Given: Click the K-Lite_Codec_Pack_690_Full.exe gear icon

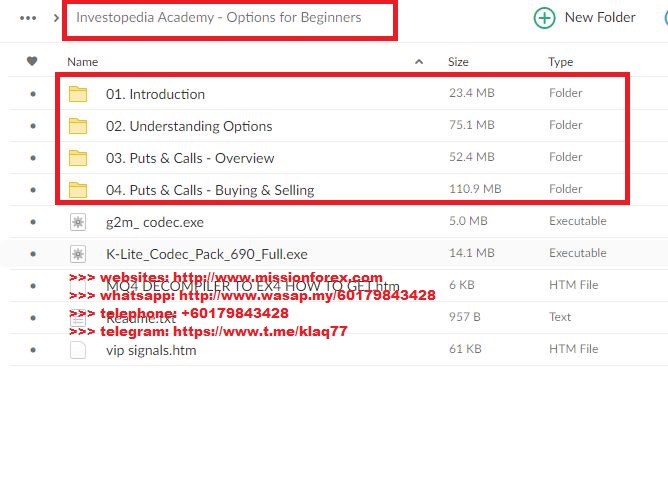Looking at the screenshot, I should tap(78, 254).
